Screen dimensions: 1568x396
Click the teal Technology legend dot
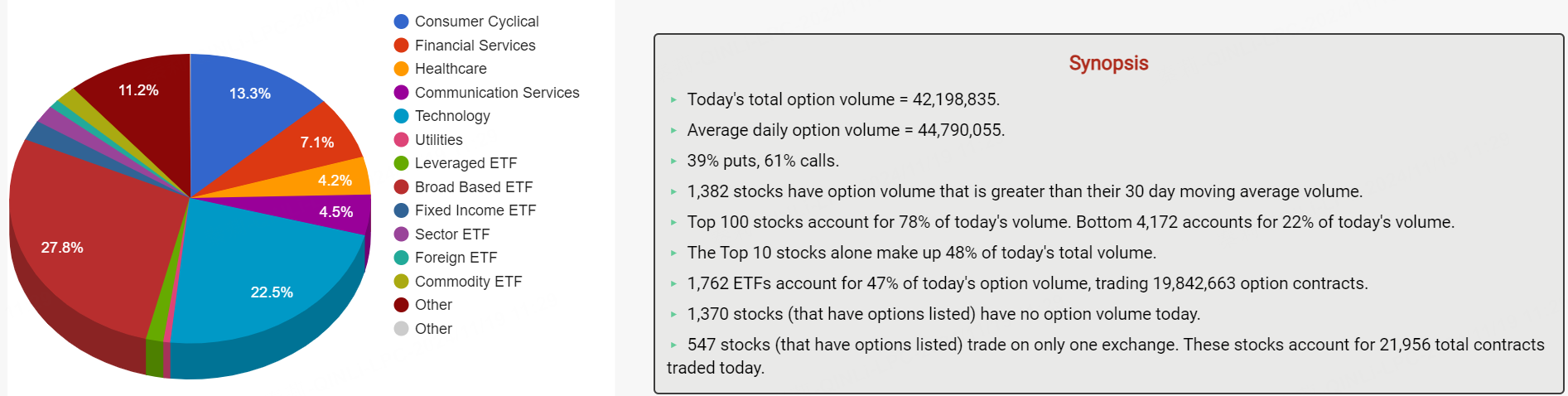click(402, 116)
